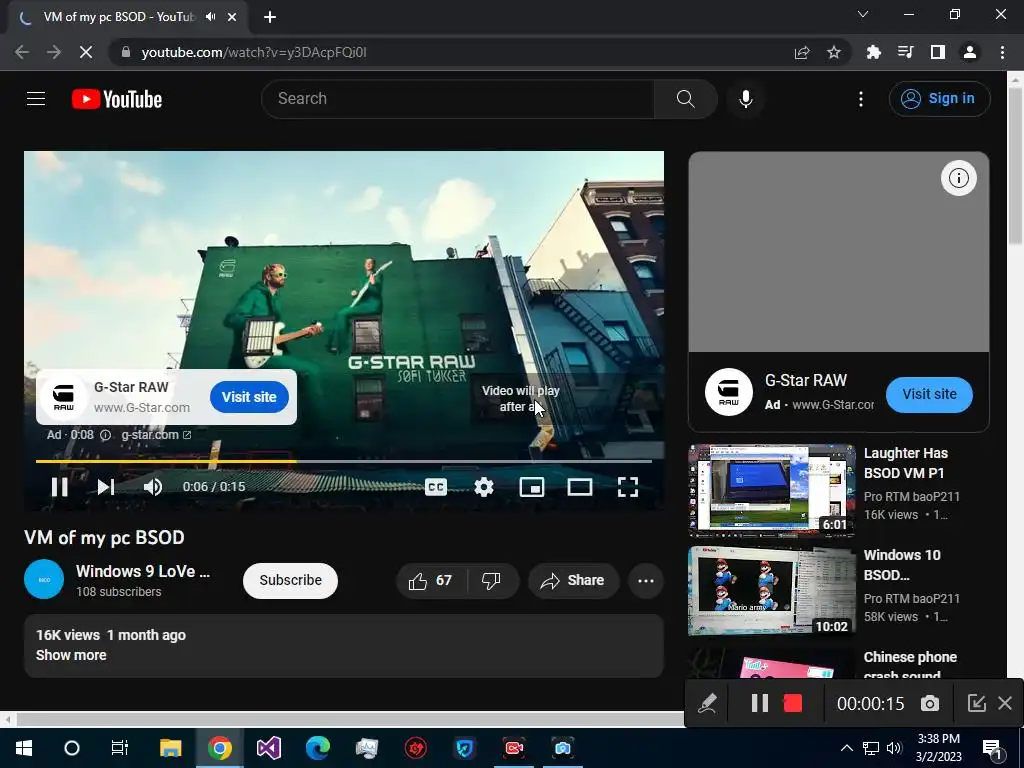Screen dimensions: 1024x768
Task: Stop the screen recording red button
Action: 793,703
